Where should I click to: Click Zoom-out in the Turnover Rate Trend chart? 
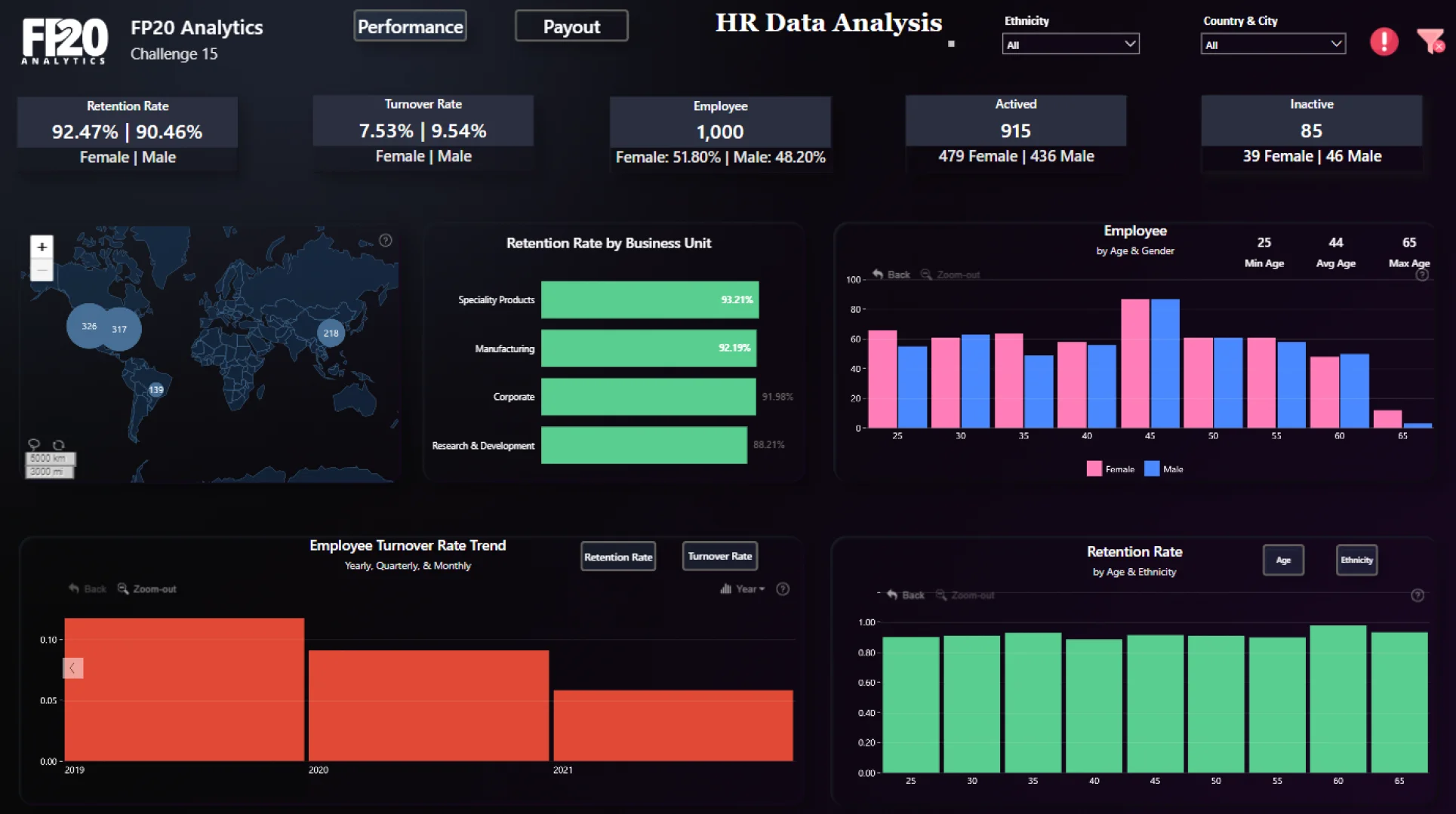tap(147, 588)
